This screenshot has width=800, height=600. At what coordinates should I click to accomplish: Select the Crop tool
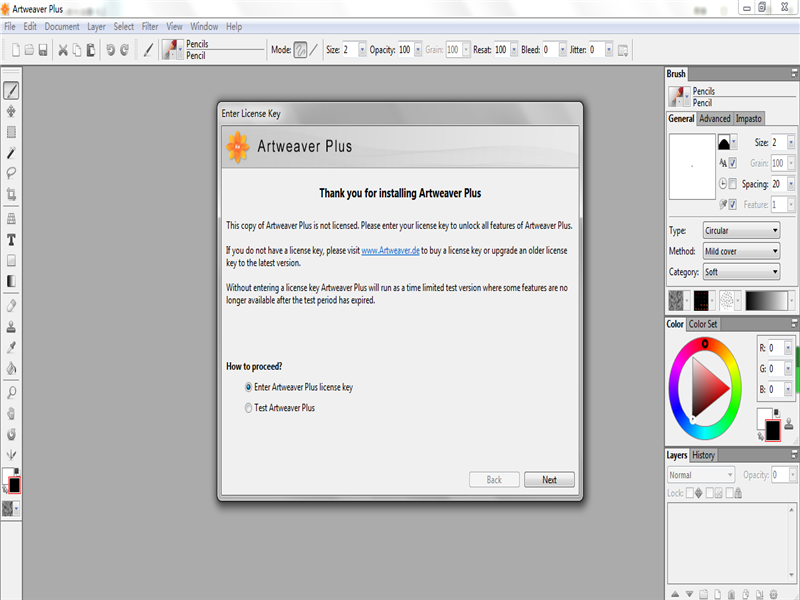point(11,194)
